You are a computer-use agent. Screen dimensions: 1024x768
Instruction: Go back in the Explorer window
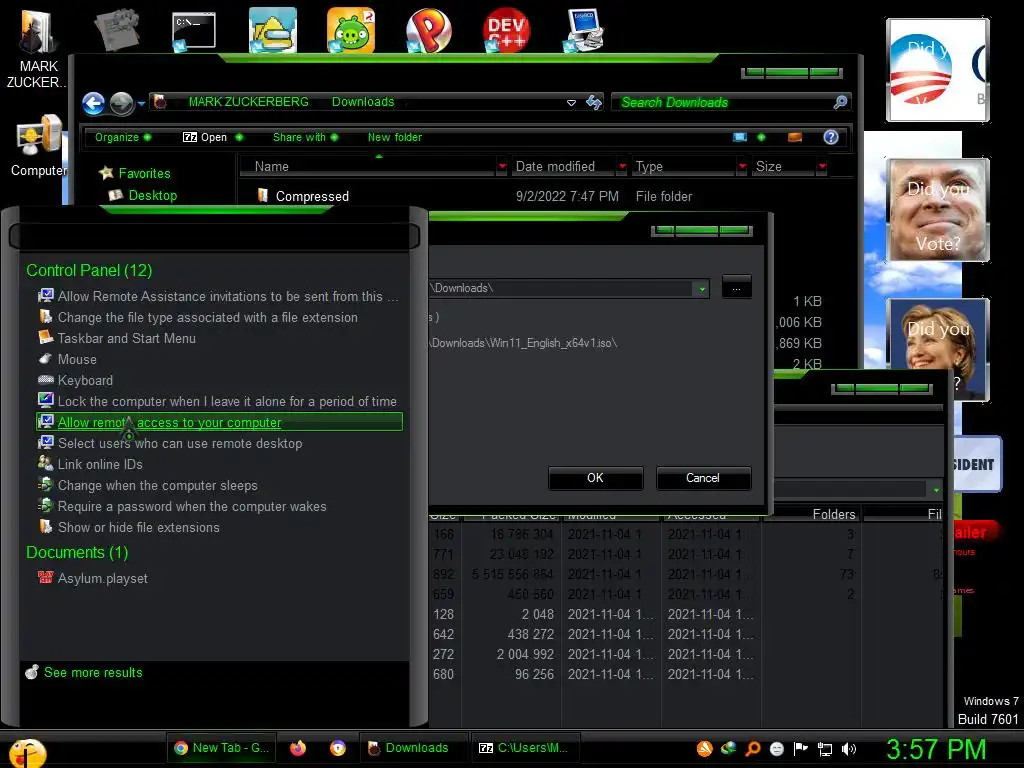[93, 103]
